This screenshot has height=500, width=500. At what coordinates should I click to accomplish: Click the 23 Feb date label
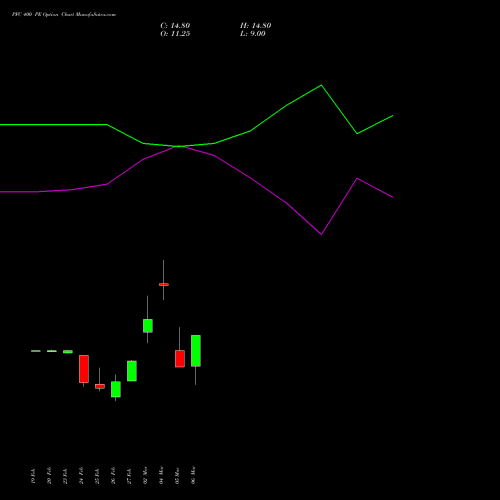(x=65, y=476)
